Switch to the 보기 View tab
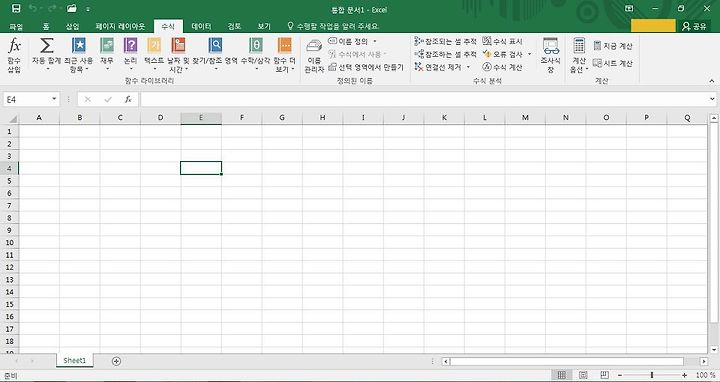 pyautogui.click(x=264, y=26)
